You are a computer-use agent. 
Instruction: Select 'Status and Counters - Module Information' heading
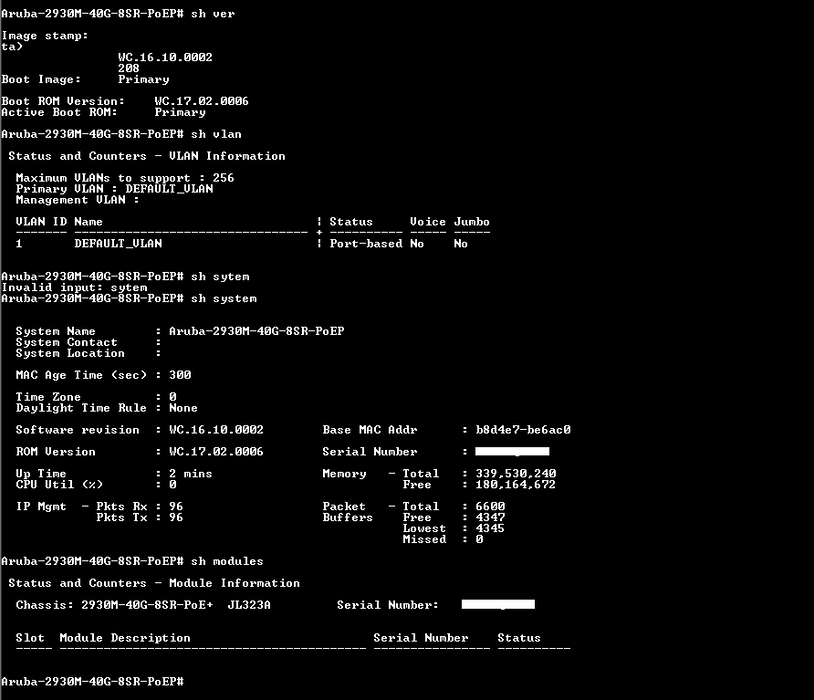154,583
